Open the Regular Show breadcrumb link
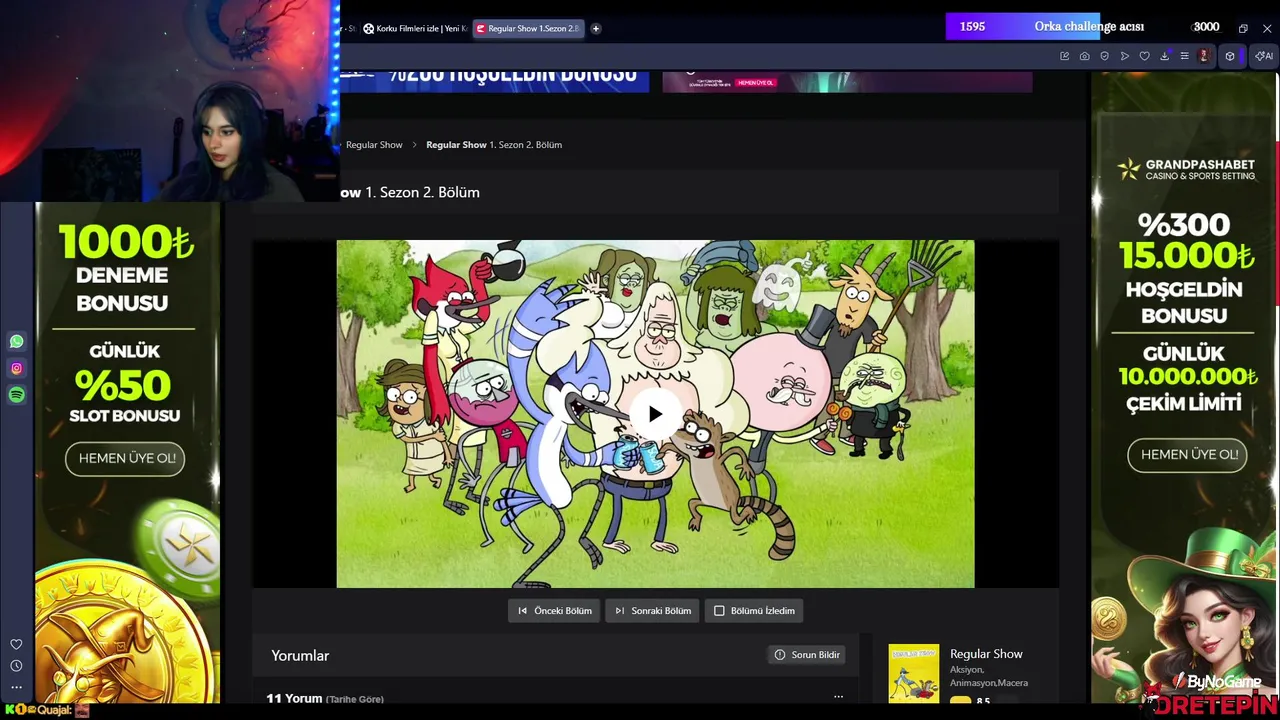Viewport: 1280px width, 720px height. click(x=374, y=145)
